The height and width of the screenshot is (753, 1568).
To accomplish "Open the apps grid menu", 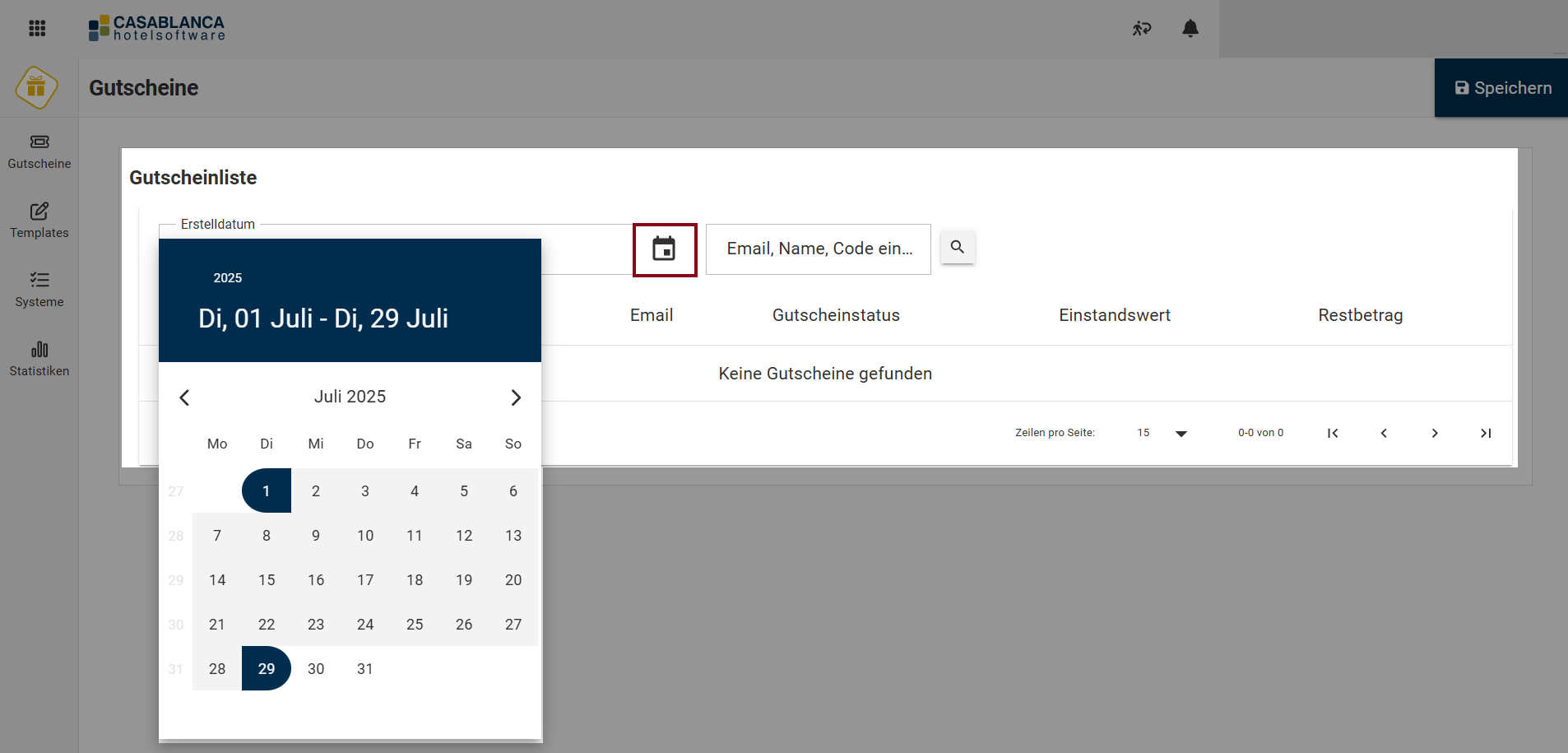I will click(x=37, y=29).
